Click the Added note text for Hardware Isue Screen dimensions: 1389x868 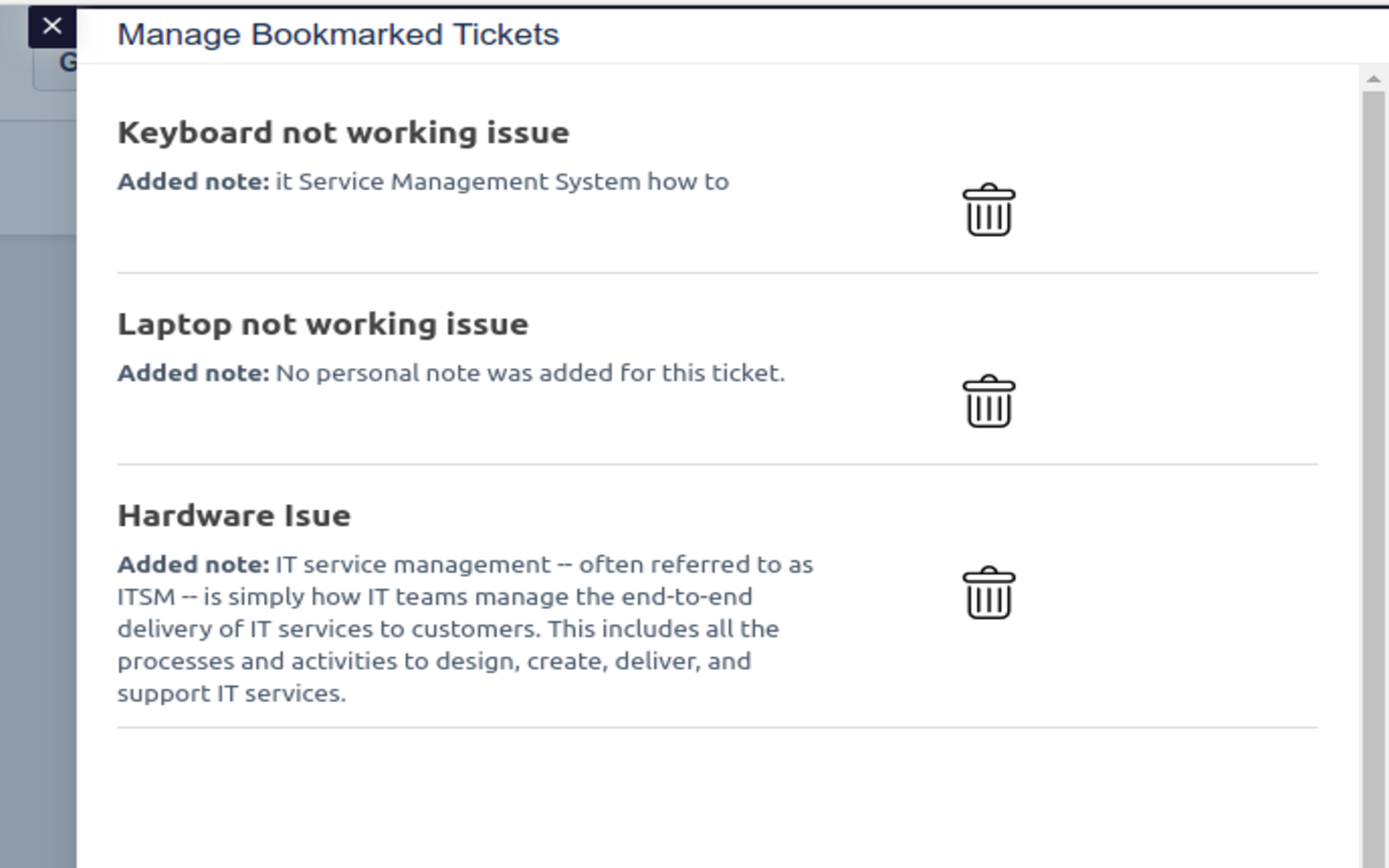191,563
